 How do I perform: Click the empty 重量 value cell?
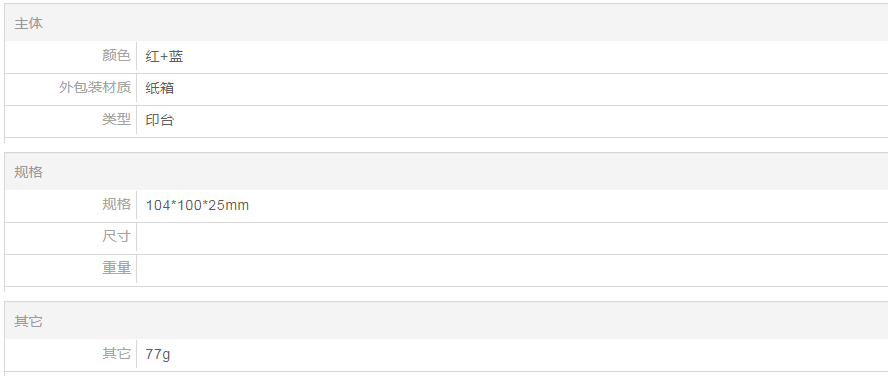[512, 270]
